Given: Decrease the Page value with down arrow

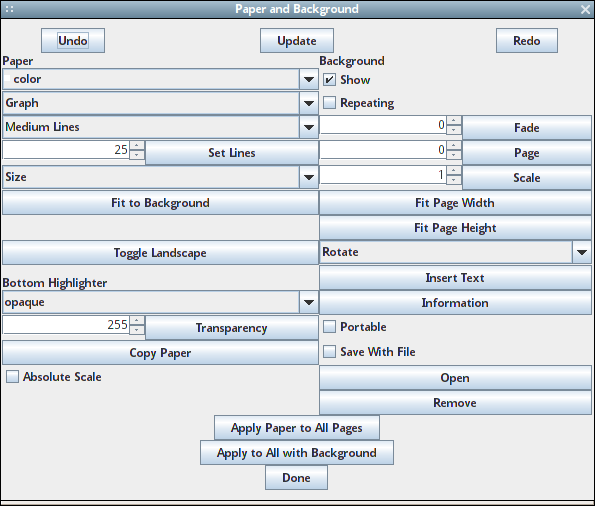Looking at the screenshot, I should [453, 155].
